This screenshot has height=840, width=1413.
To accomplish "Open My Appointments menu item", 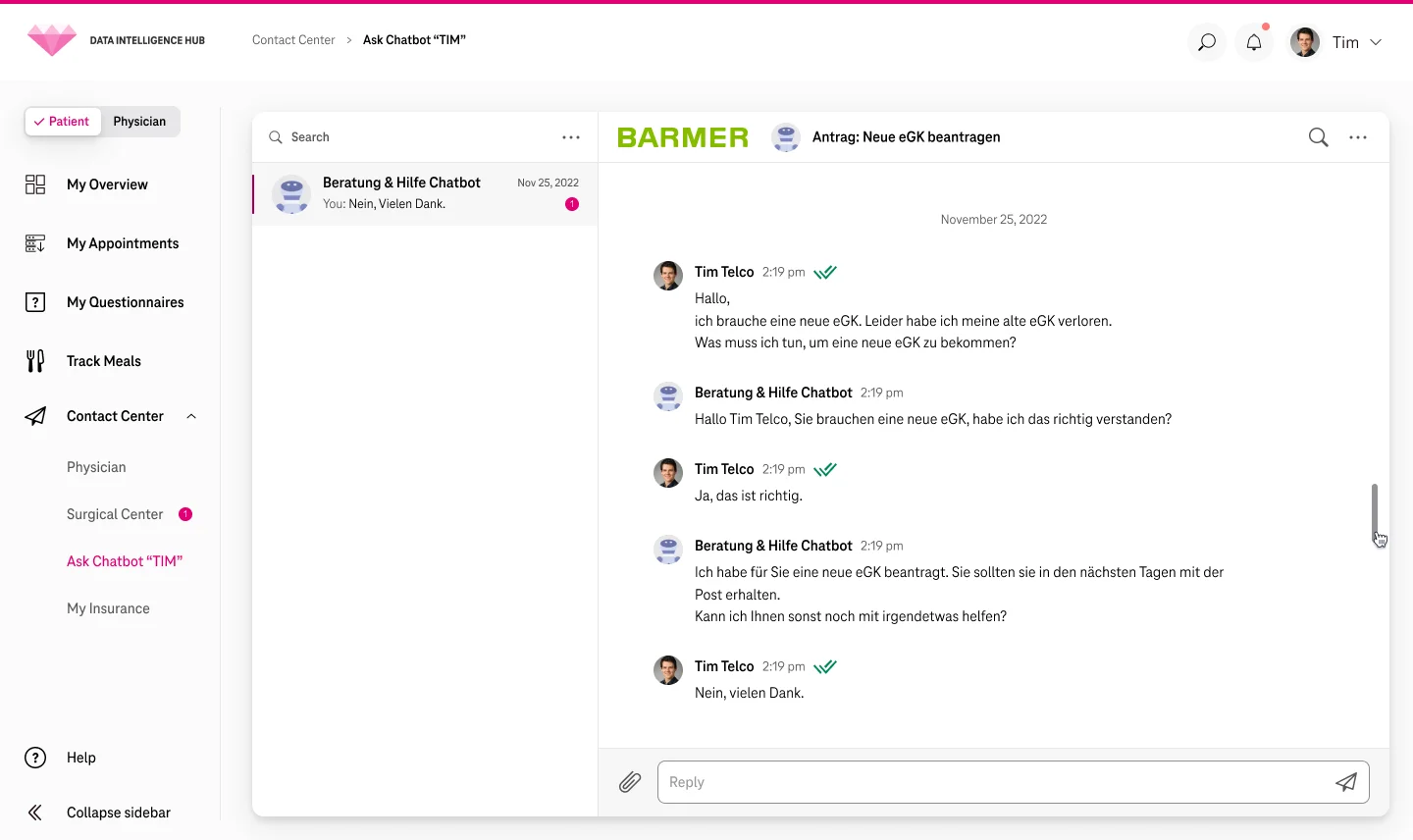I will [x=123, y=243].
